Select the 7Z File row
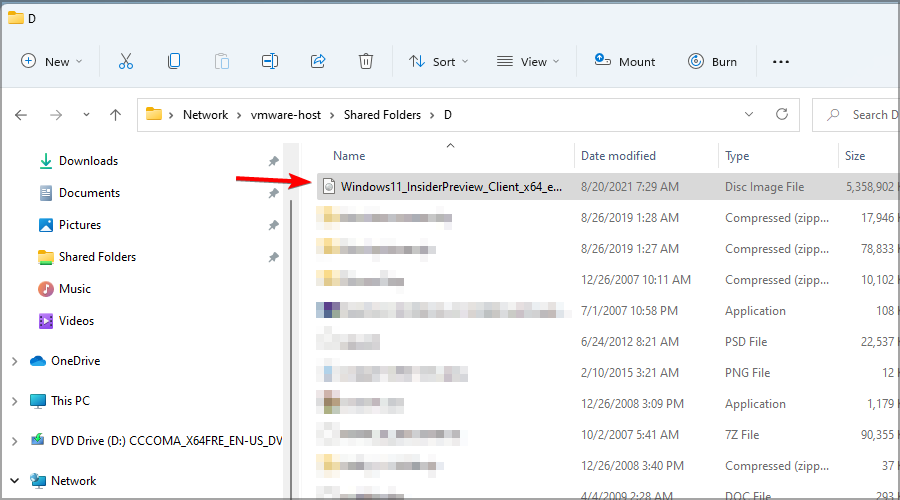This screenshot has height=500, width=900. pyautogui.click(x=608, y=435)
